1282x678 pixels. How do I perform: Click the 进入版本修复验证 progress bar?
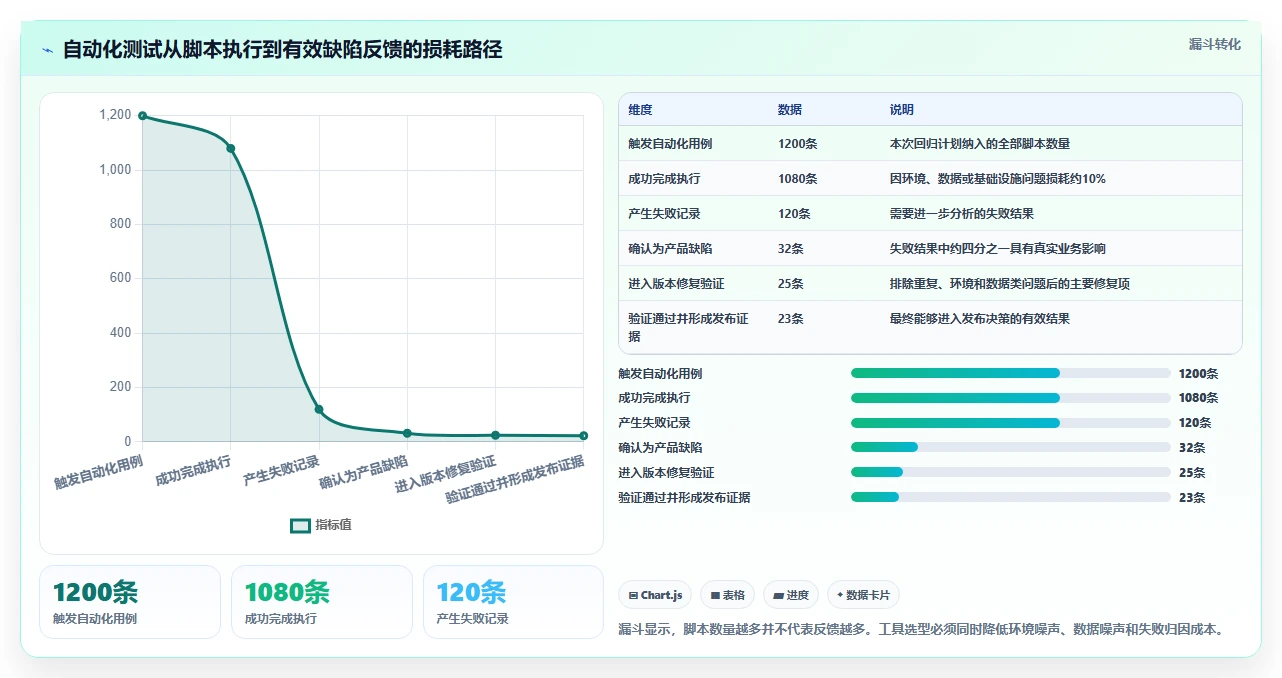1010,472
